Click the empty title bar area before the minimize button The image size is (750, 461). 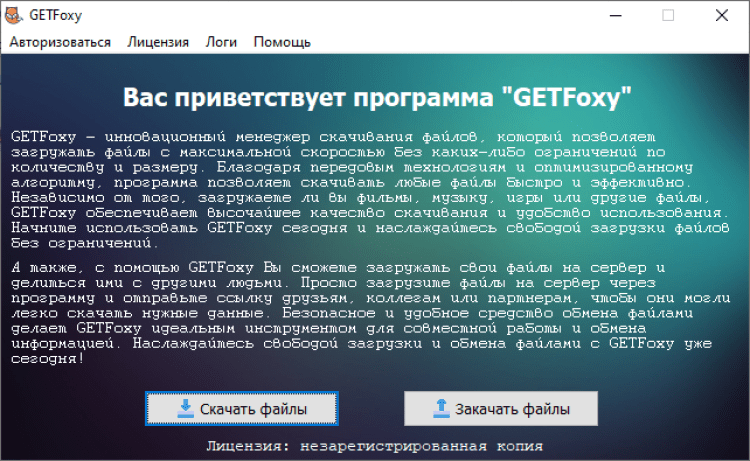point(350,15)
